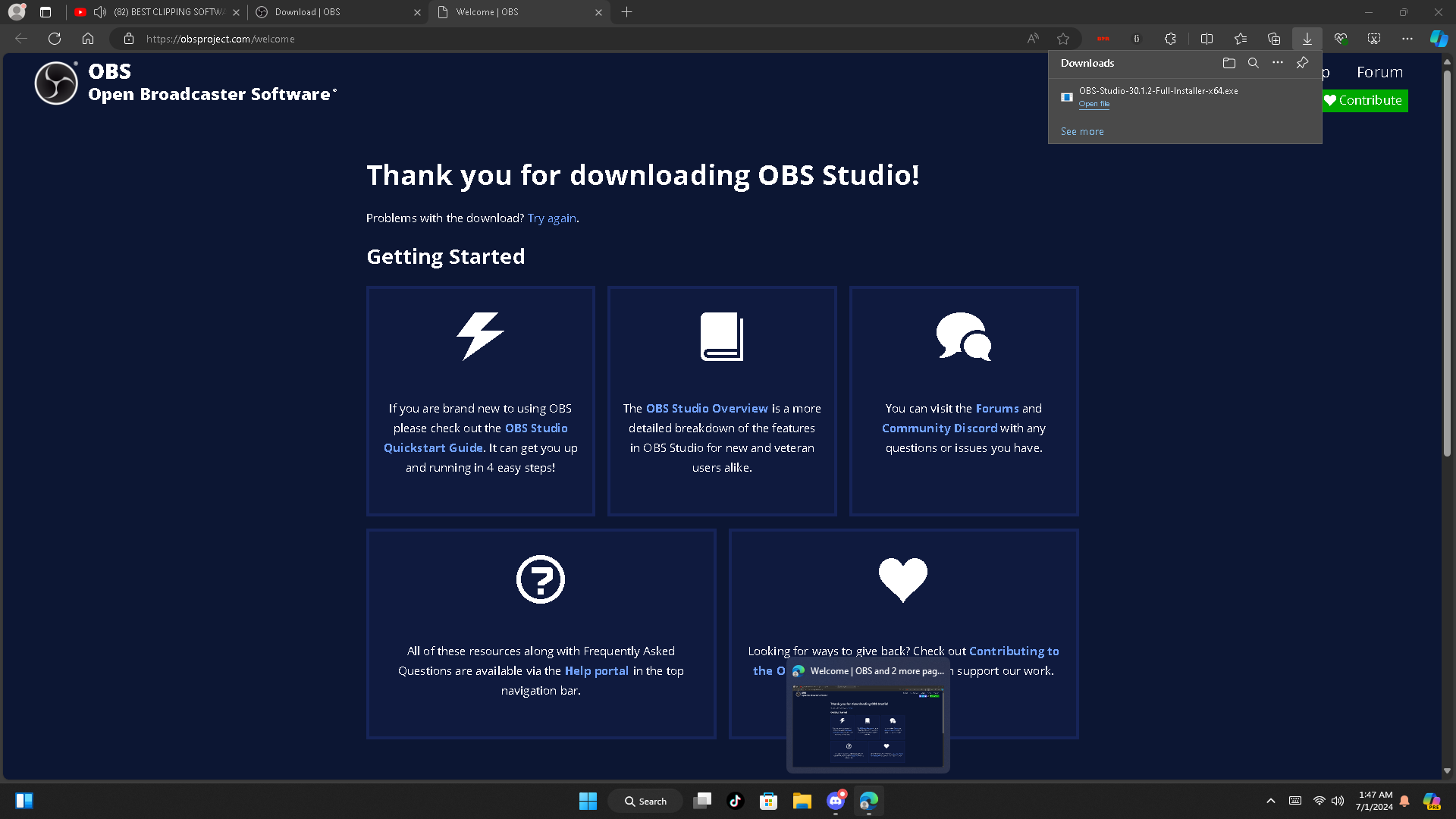This screenshot has height=819, width=1456.
Task: Open the downloads folder from Downloads panel
Action: [1229, 63]
